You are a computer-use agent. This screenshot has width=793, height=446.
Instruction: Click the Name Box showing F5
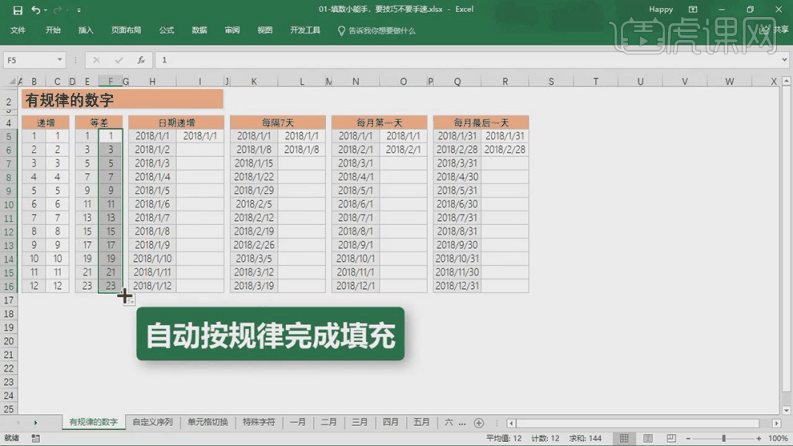[30, 60]
